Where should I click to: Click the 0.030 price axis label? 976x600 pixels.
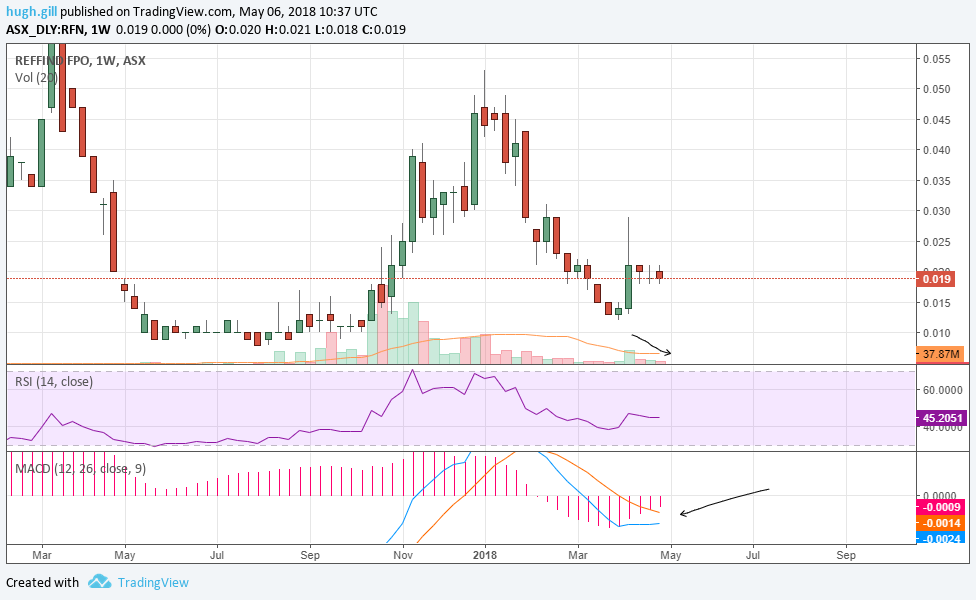point(937,211)
